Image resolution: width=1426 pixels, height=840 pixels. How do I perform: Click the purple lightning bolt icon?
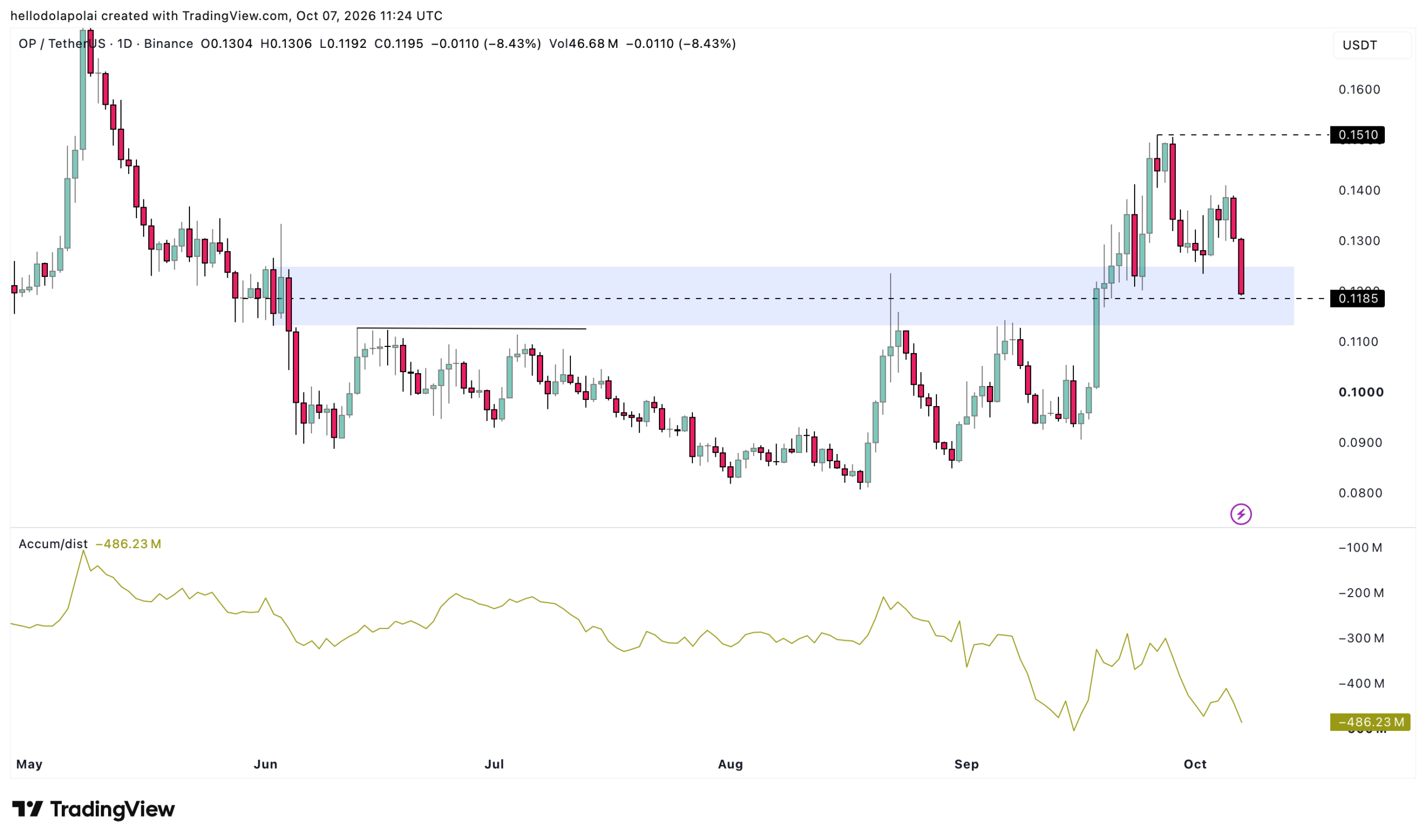(1241, 515)
